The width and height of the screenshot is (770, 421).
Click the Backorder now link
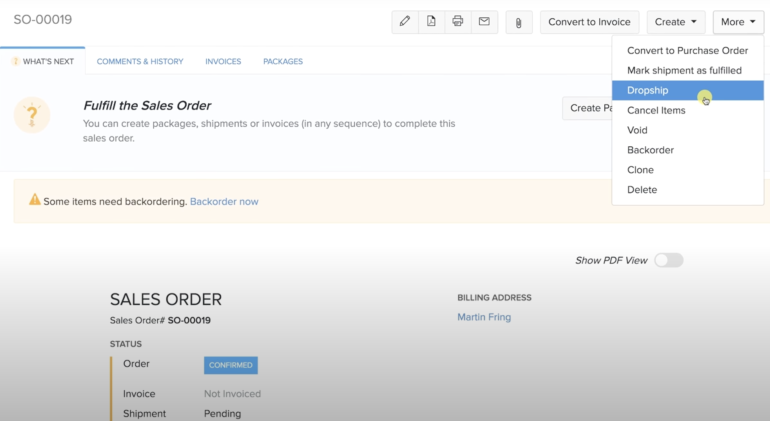[x=224, y=201]
